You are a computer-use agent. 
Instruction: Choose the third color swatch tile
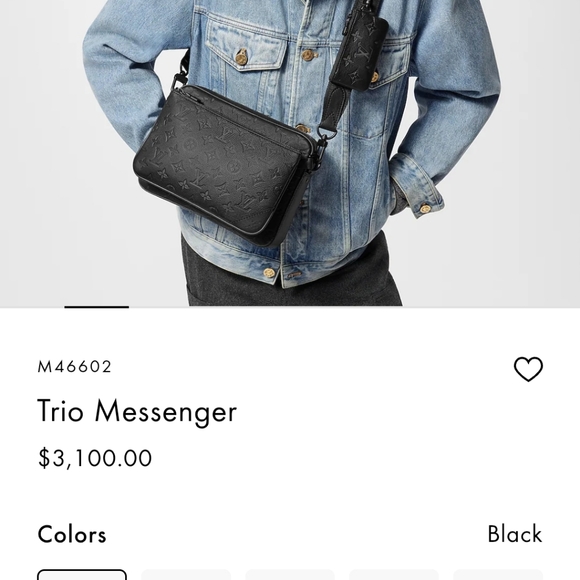(x=290, y=575)
